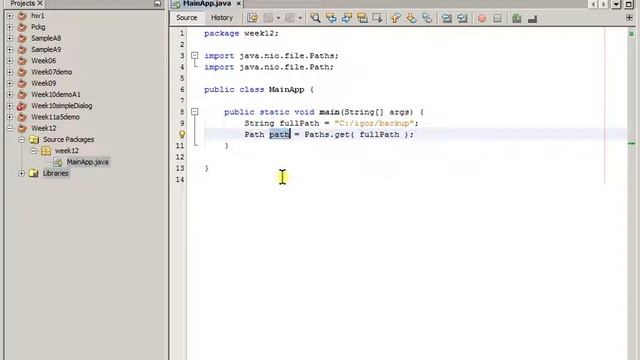This screenshot has width=640, height=360.
Task: Select MainApp.java in the project tree
Action: coord(87,162)
